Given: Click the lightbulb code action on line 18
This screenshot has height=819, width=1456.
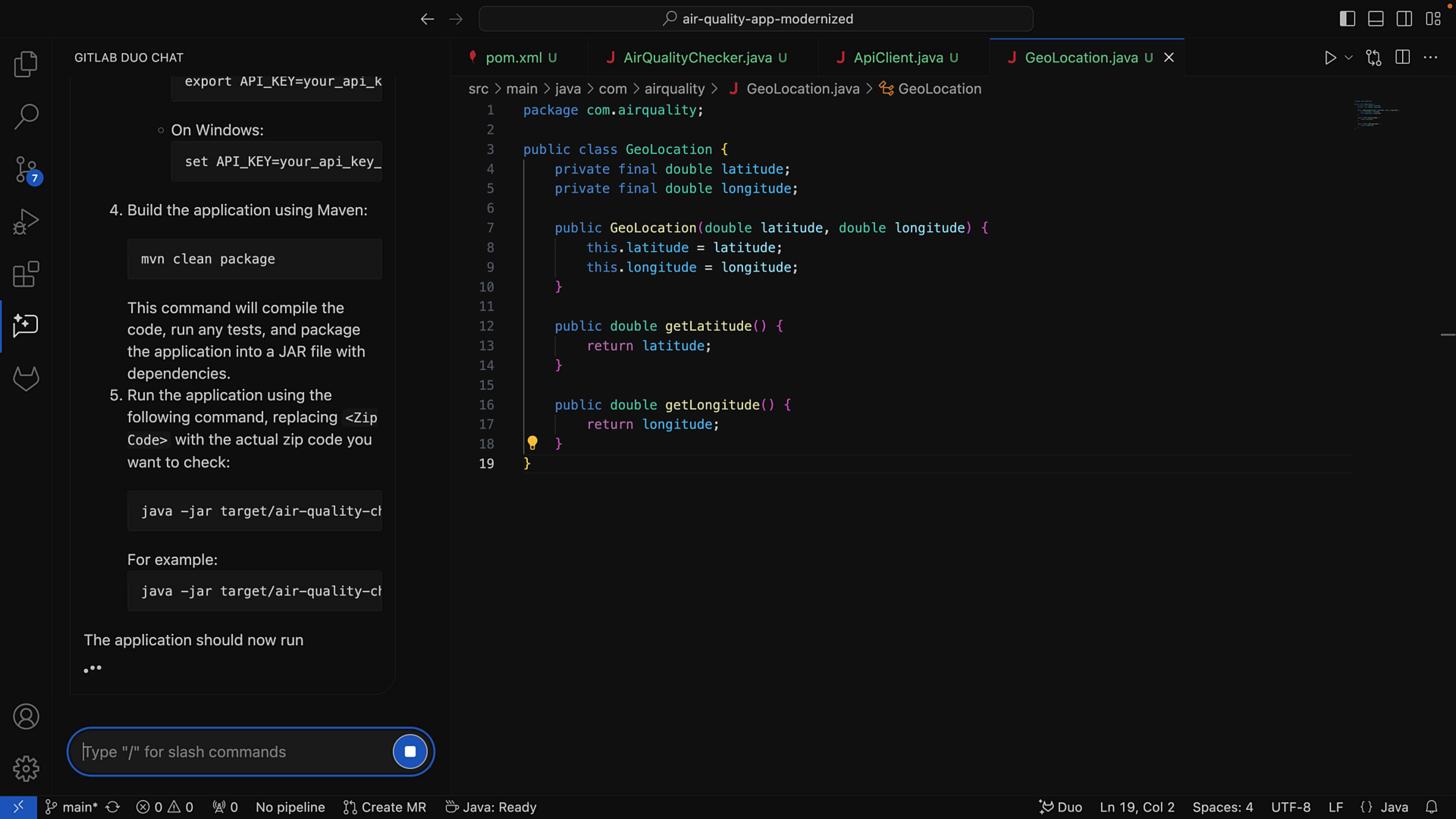Looking at the screenshot, I should [532, 443].
